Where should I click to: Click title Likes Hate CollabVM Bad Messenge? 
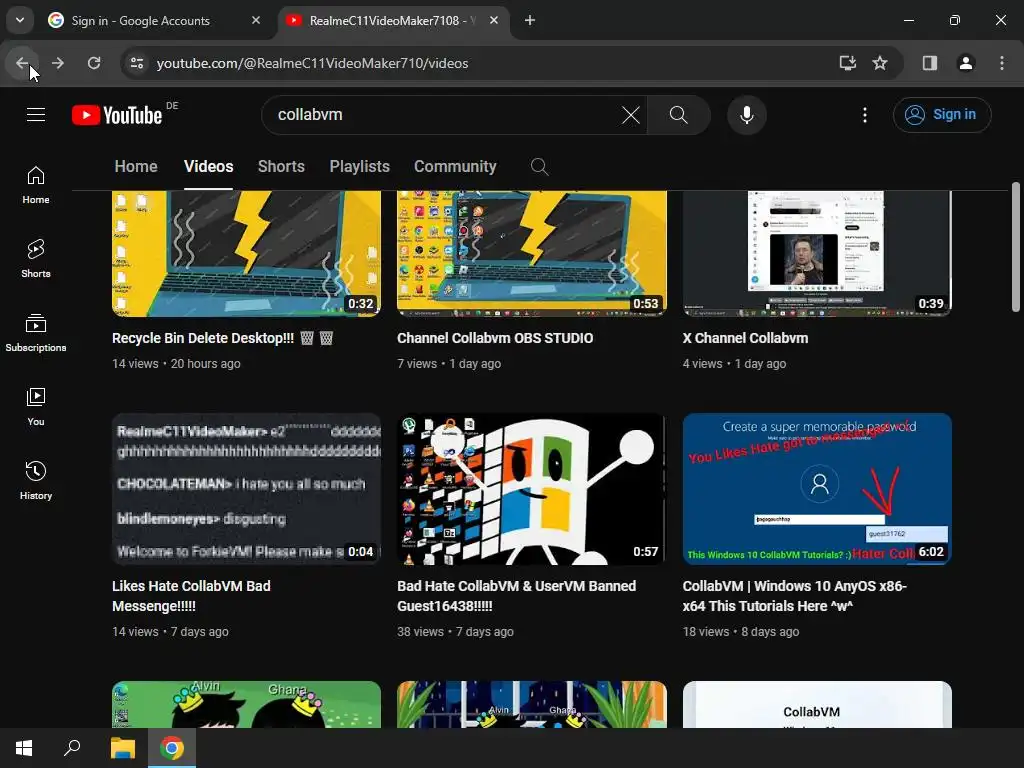coord(191,596)
